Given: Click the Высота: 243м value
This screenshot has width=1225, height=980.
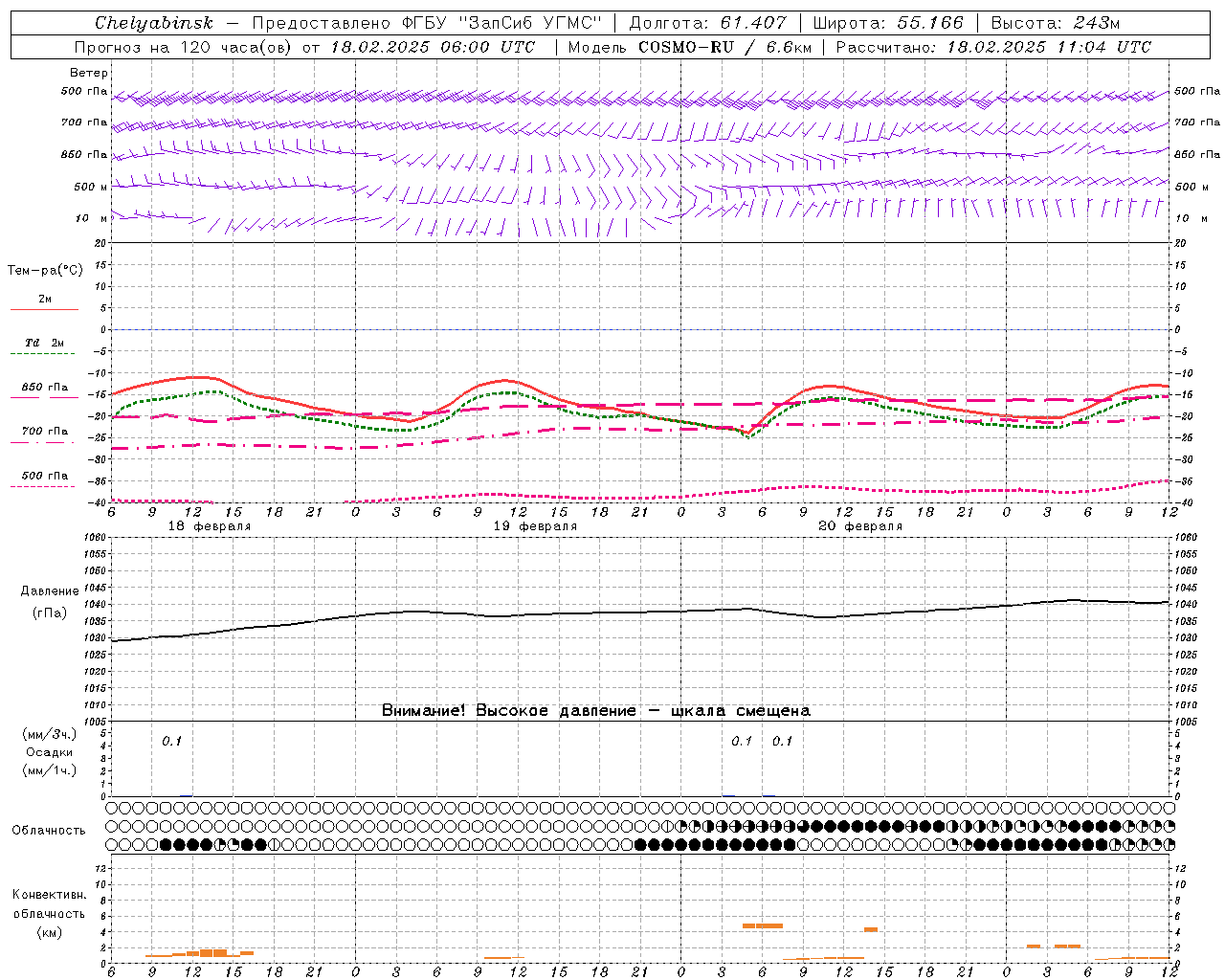Looking at the screenshot, I should point(1056,23).
